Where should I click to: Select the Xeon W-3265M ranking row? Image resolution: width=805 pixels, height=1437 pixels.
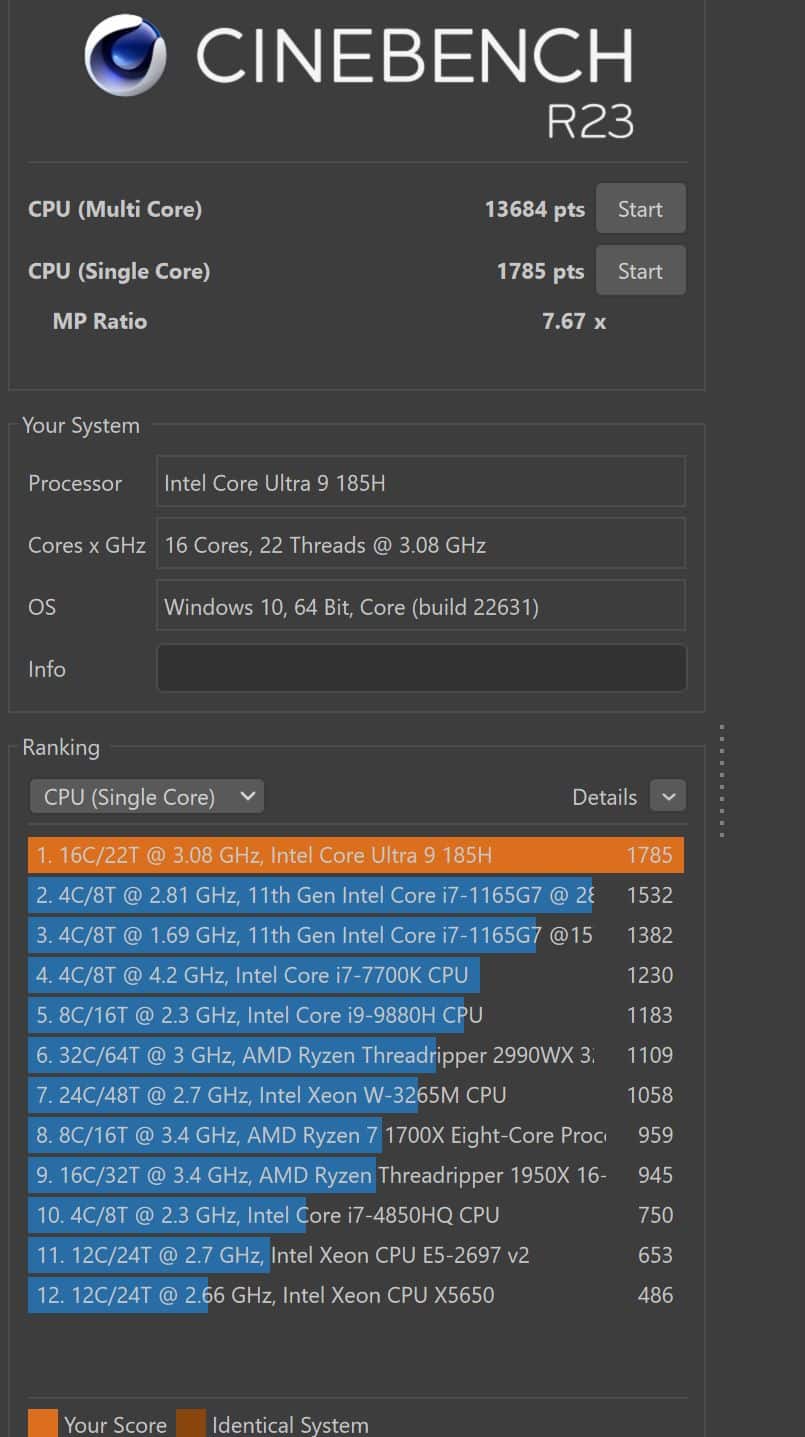pyautogui.click(x=356, y=1095)
